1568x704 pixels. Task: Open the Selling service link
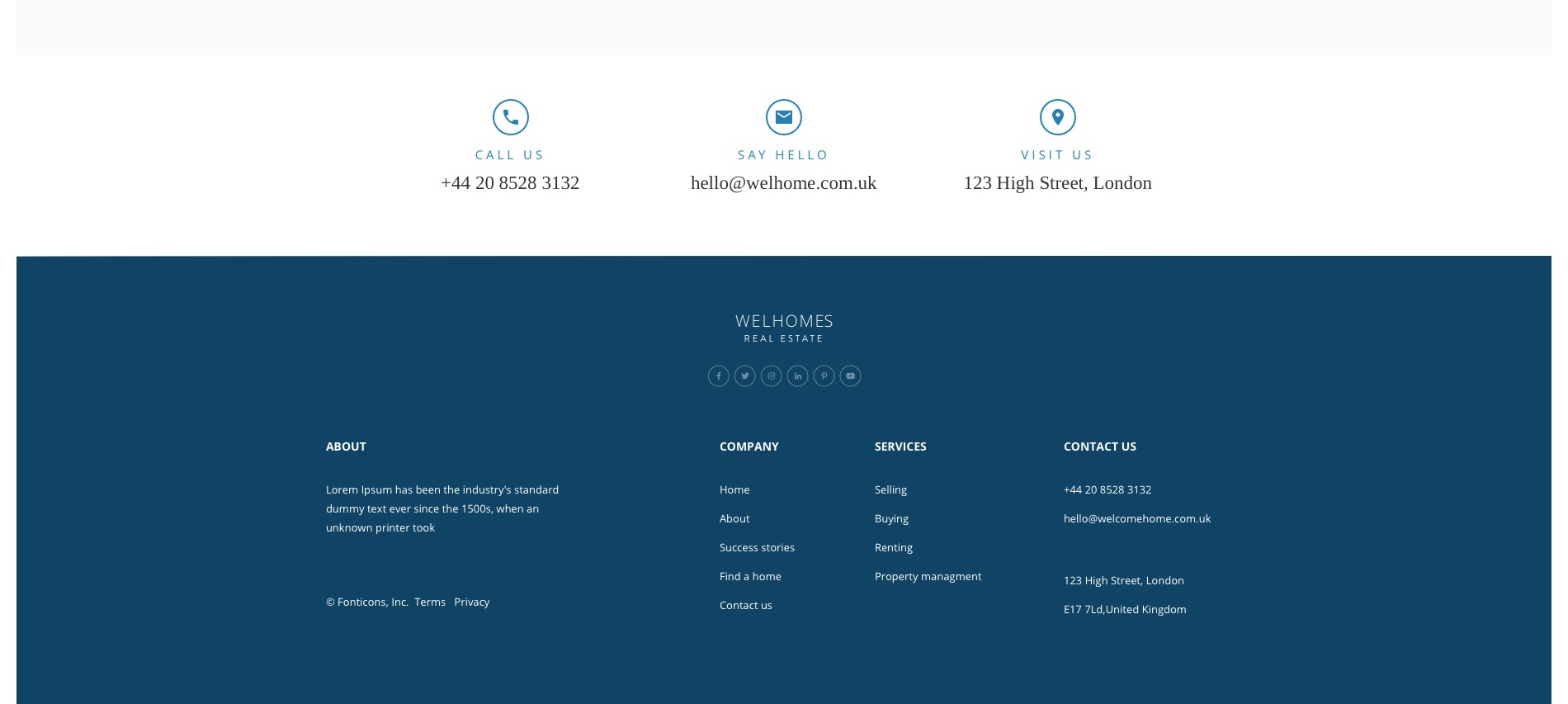(x=890, y=489)
